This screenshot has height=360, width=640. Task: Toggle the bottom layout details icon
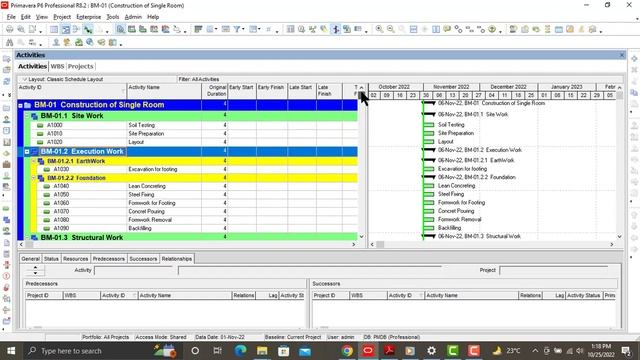click(x=120, y=29)
